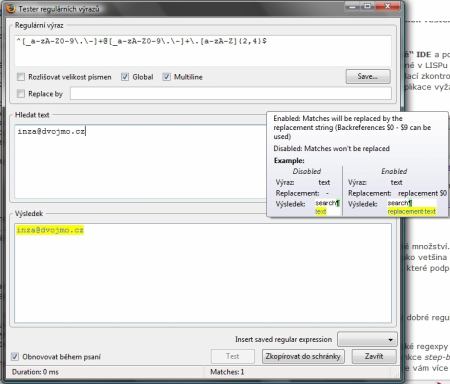Click highlighted match inza@dvojmo.cz in Výsledek
450x384 pixels.
(x=50, y=230)
